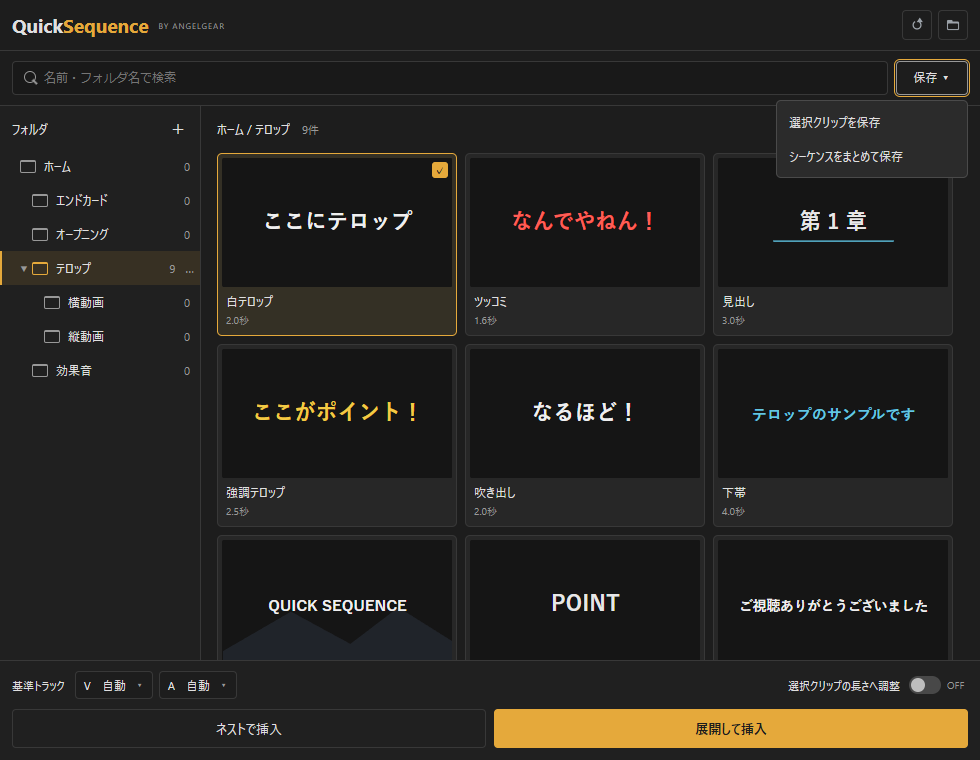Select the ホーム folder row
The image size is (980, 760).
click(100, 167)
